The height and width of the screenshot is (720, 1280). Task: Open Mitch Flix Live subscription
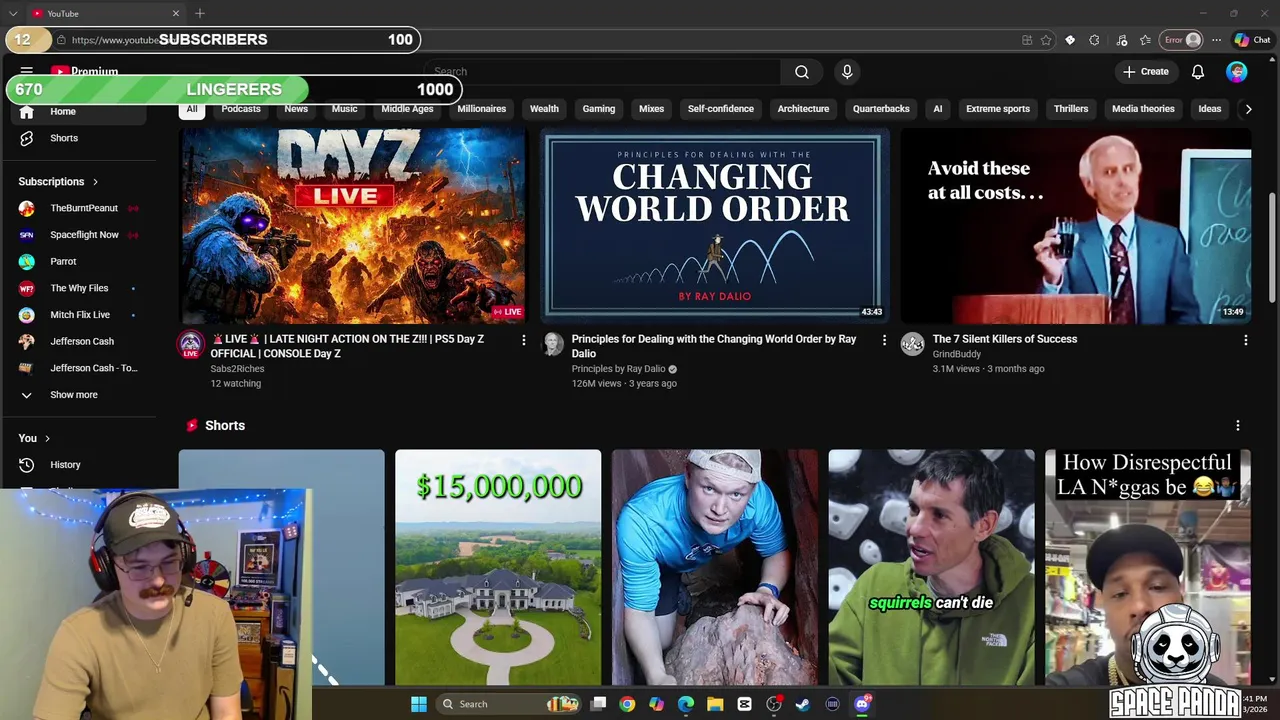[x=80, y=315]
